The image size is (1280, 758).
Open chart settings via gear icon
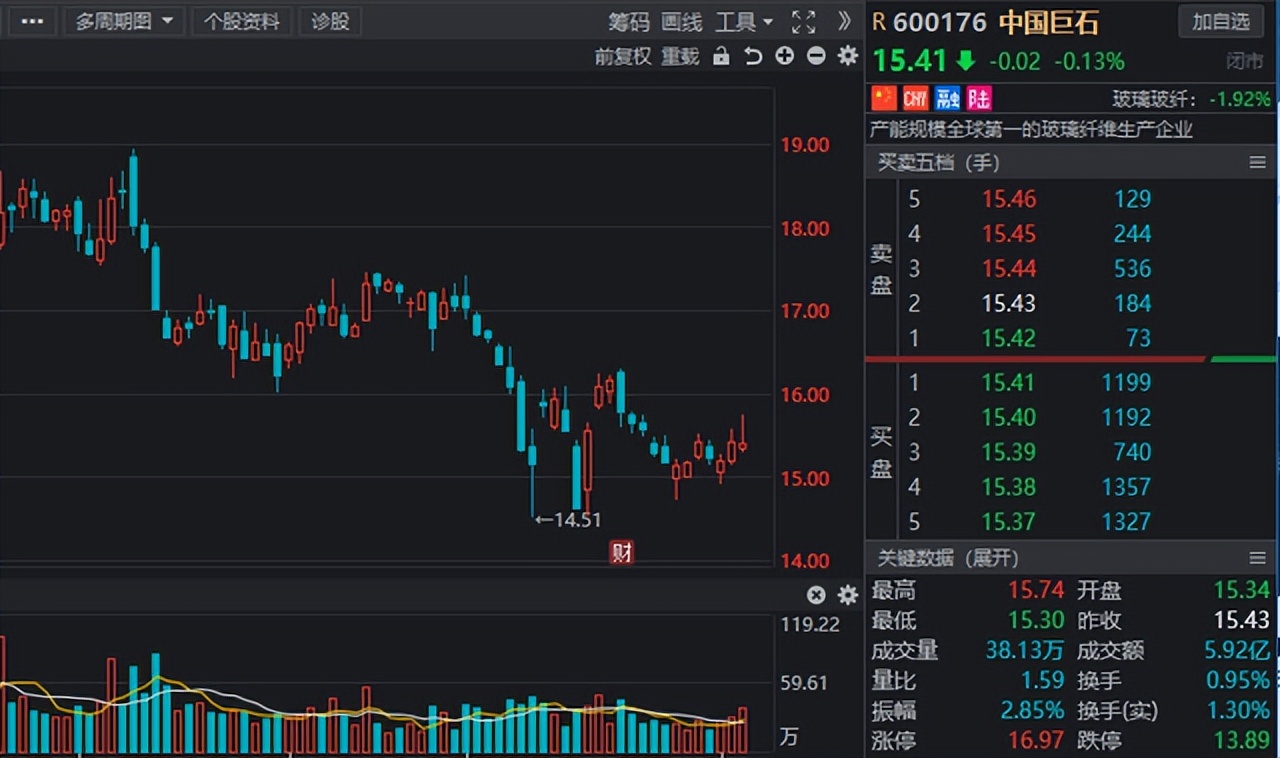[x=846, y=56]
